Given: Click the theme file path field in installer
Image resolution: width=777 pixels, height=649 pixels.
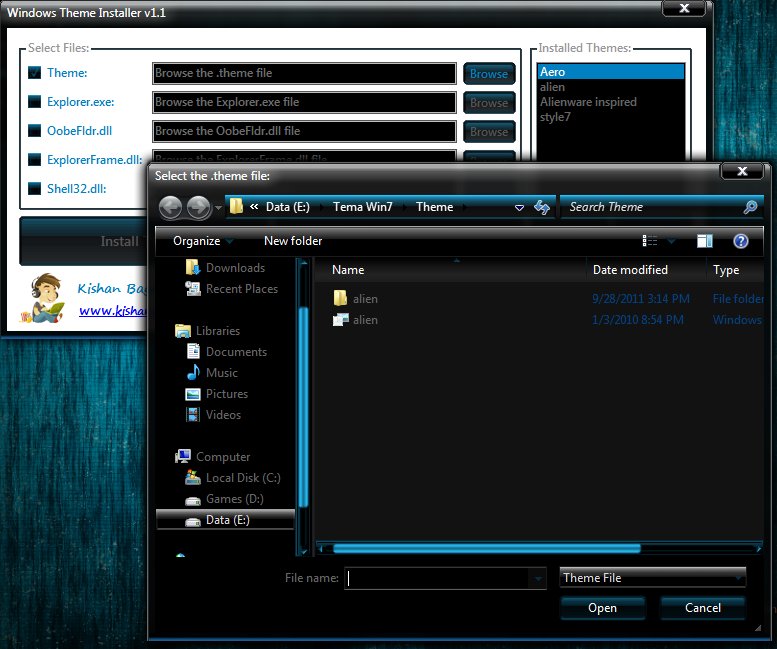Looking at the screenshot, I should (x=304, y=73).
